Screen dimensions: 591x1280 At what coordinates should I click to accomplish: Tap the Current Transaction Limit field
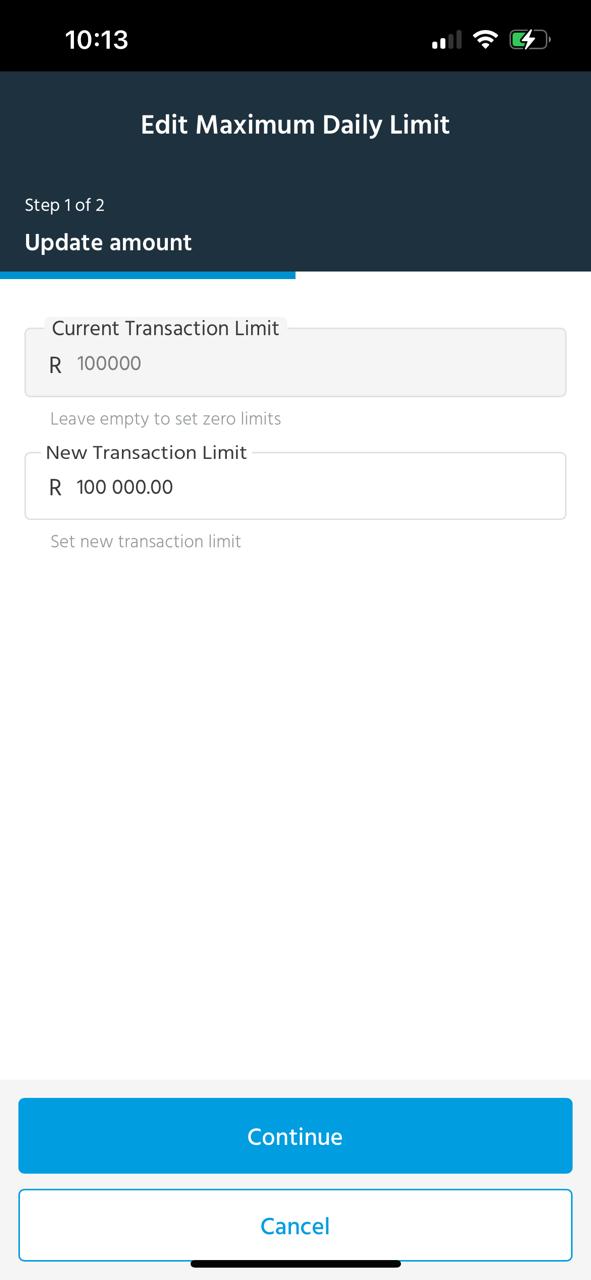[295, 362]
